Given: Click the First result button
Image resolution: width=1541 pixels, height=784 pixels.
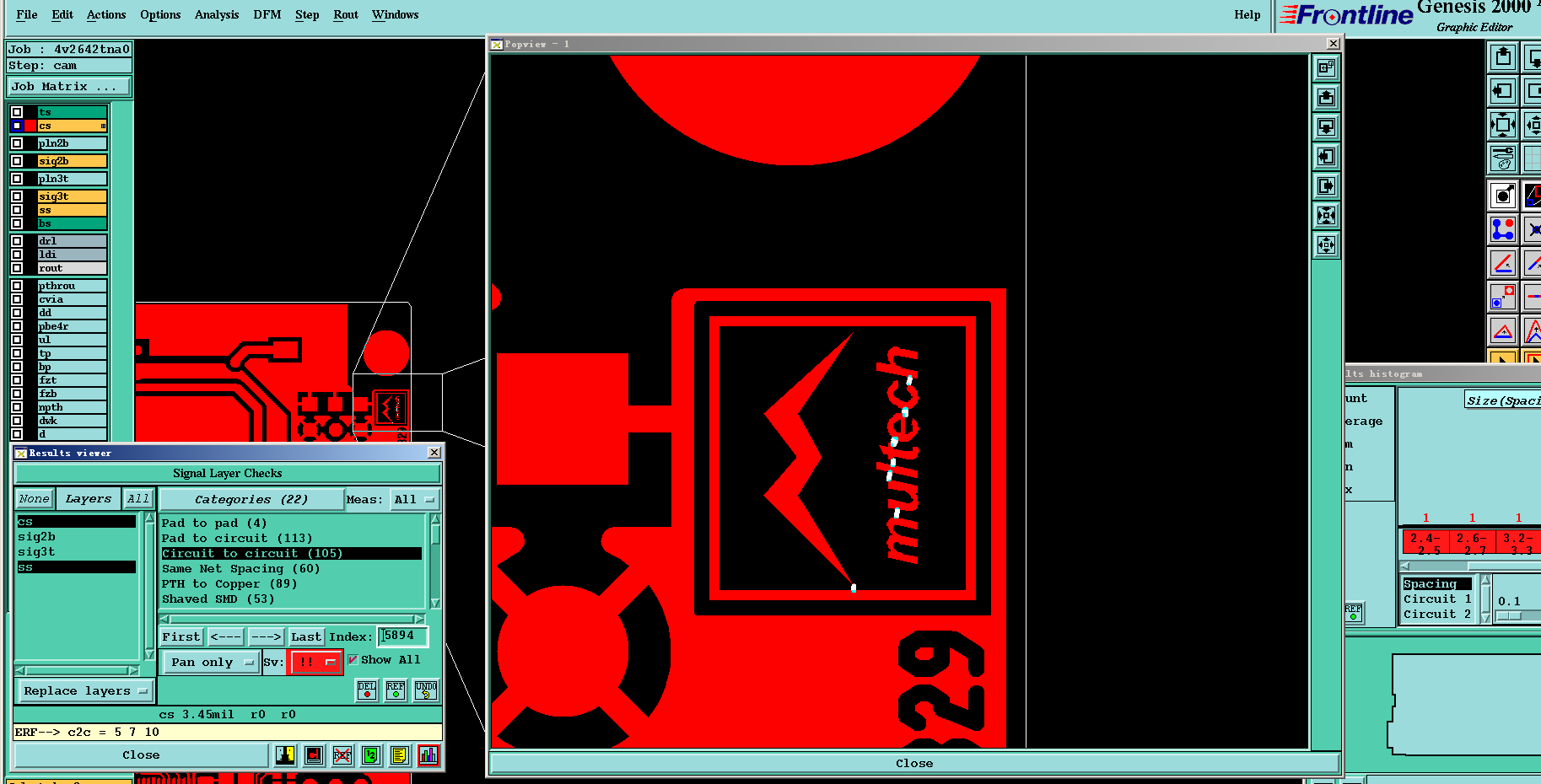Looking at the screenshot, I should pos(181,637).
